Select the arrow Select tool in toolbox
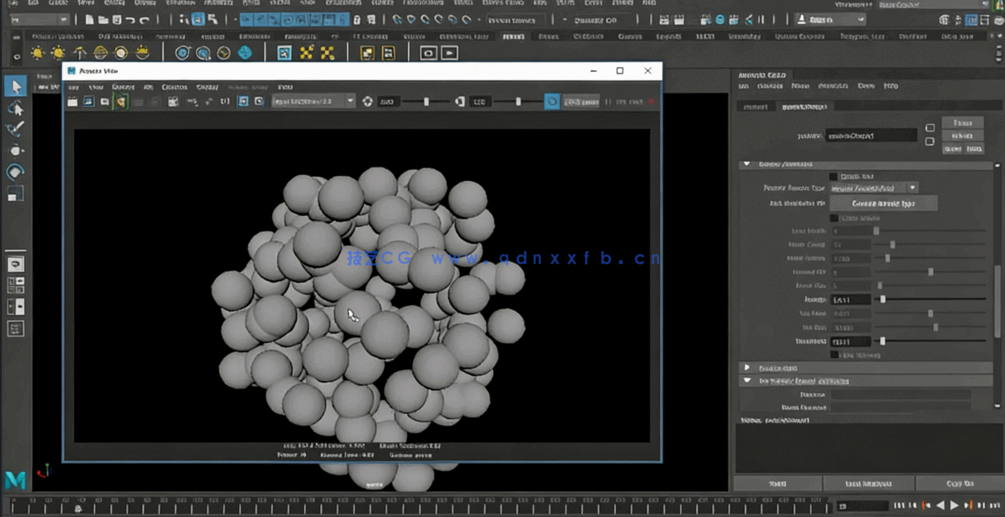 pos(15,87)
